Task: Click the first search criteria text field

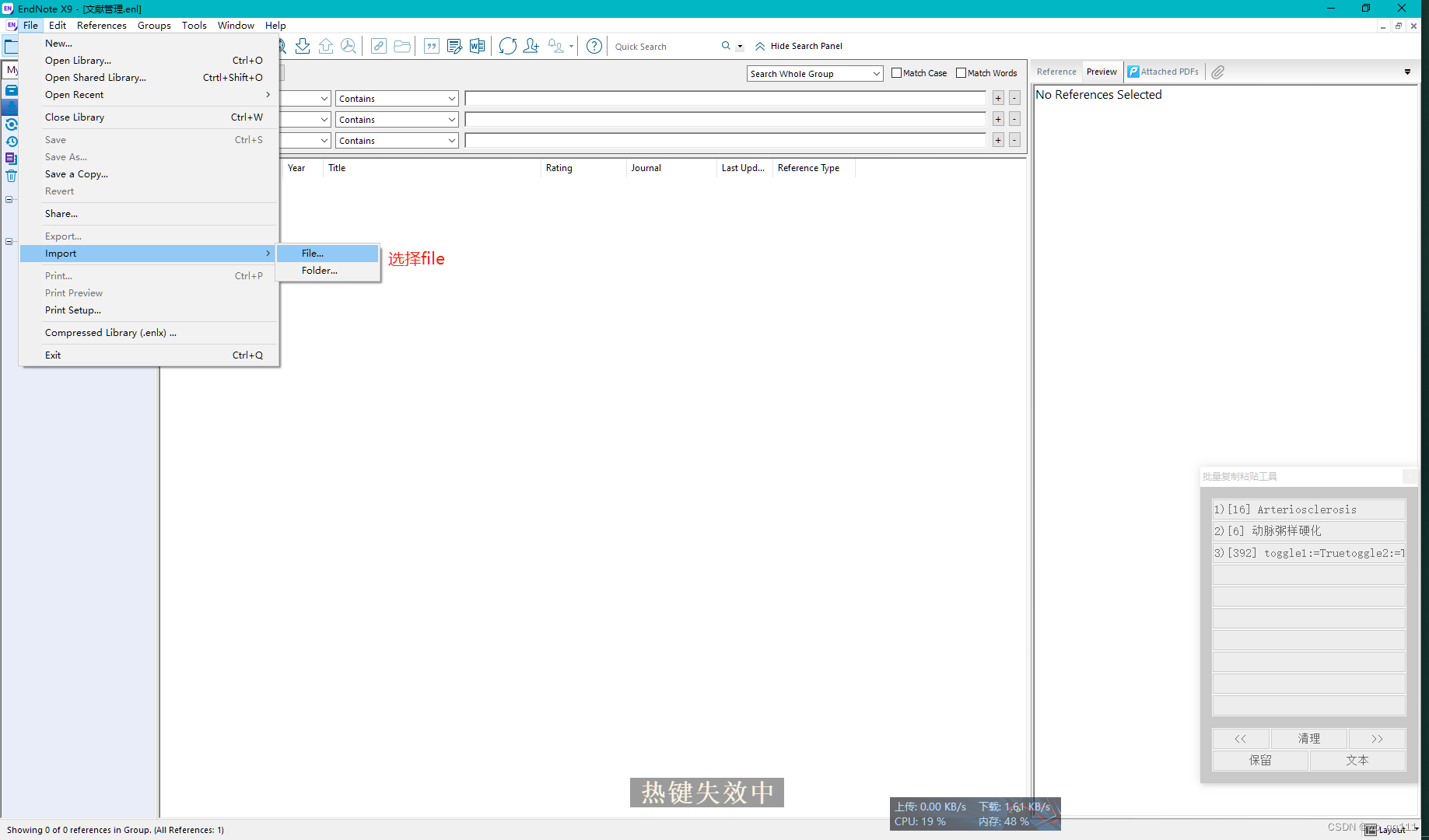Action: point(725,98)
